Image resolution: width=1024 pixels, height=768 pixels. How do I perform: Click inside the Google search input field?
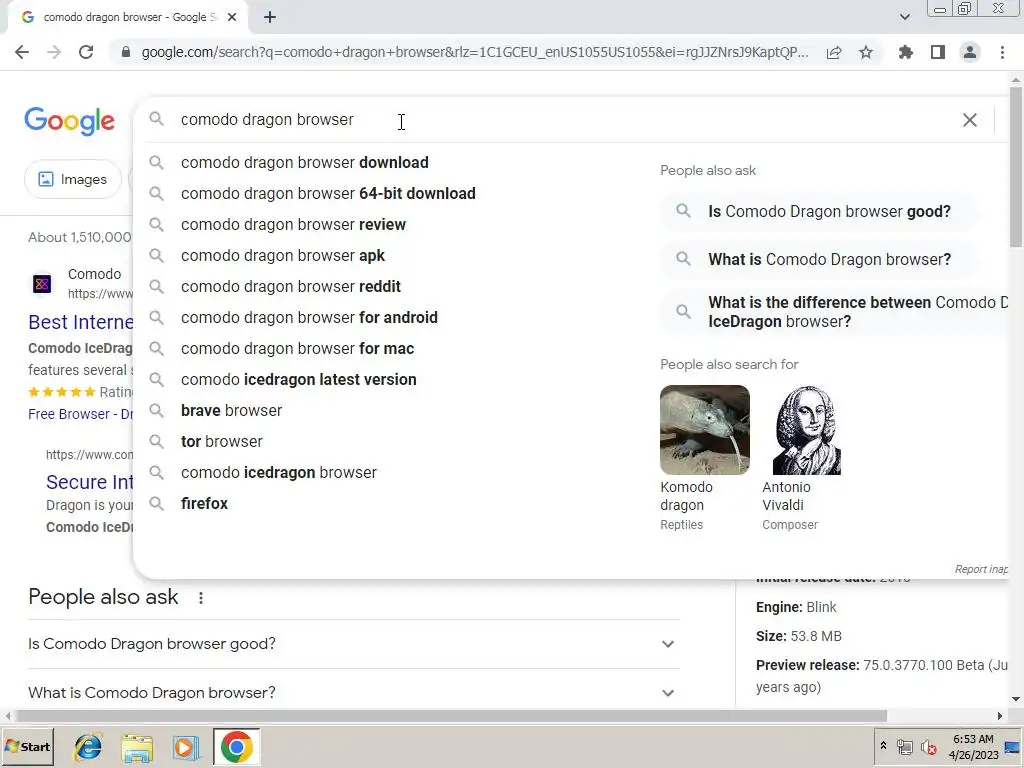point(562,120)
